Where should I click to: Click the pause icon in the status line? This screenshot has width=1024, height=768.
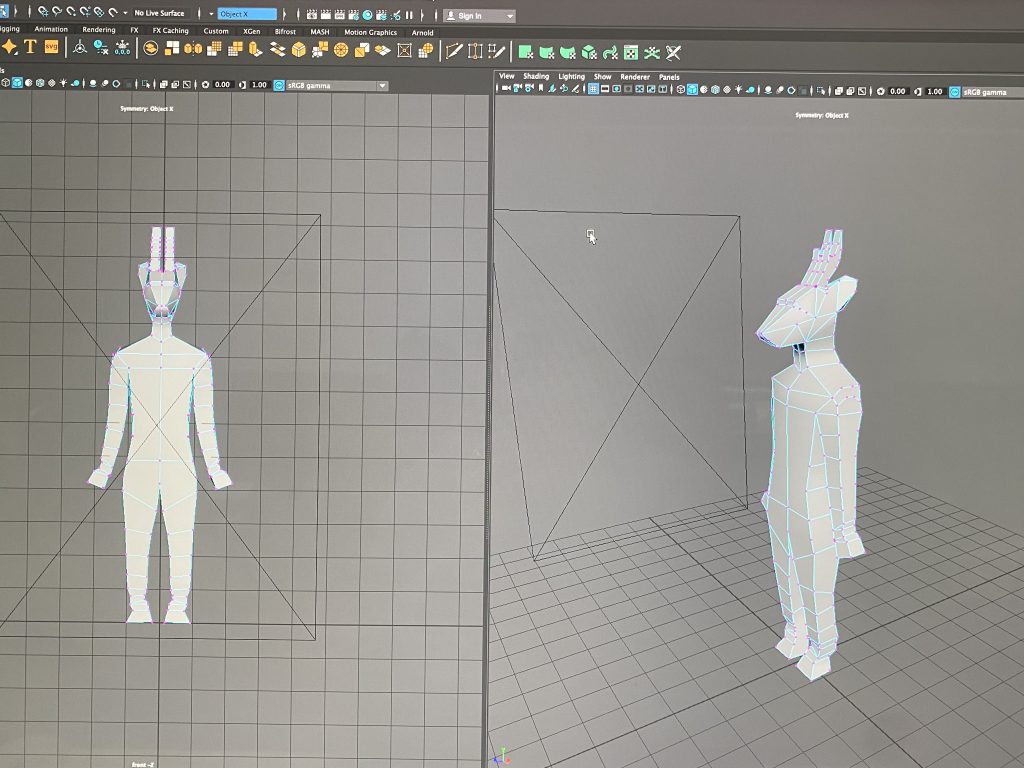click(409, 15)
